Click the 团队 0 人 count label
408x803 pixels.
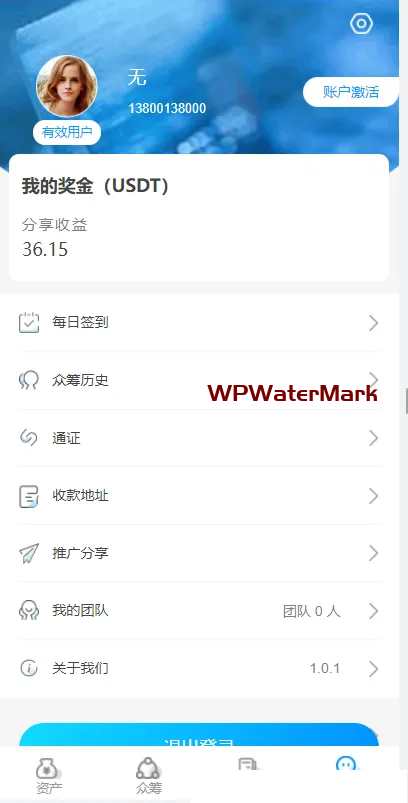(x=311, y=611)
